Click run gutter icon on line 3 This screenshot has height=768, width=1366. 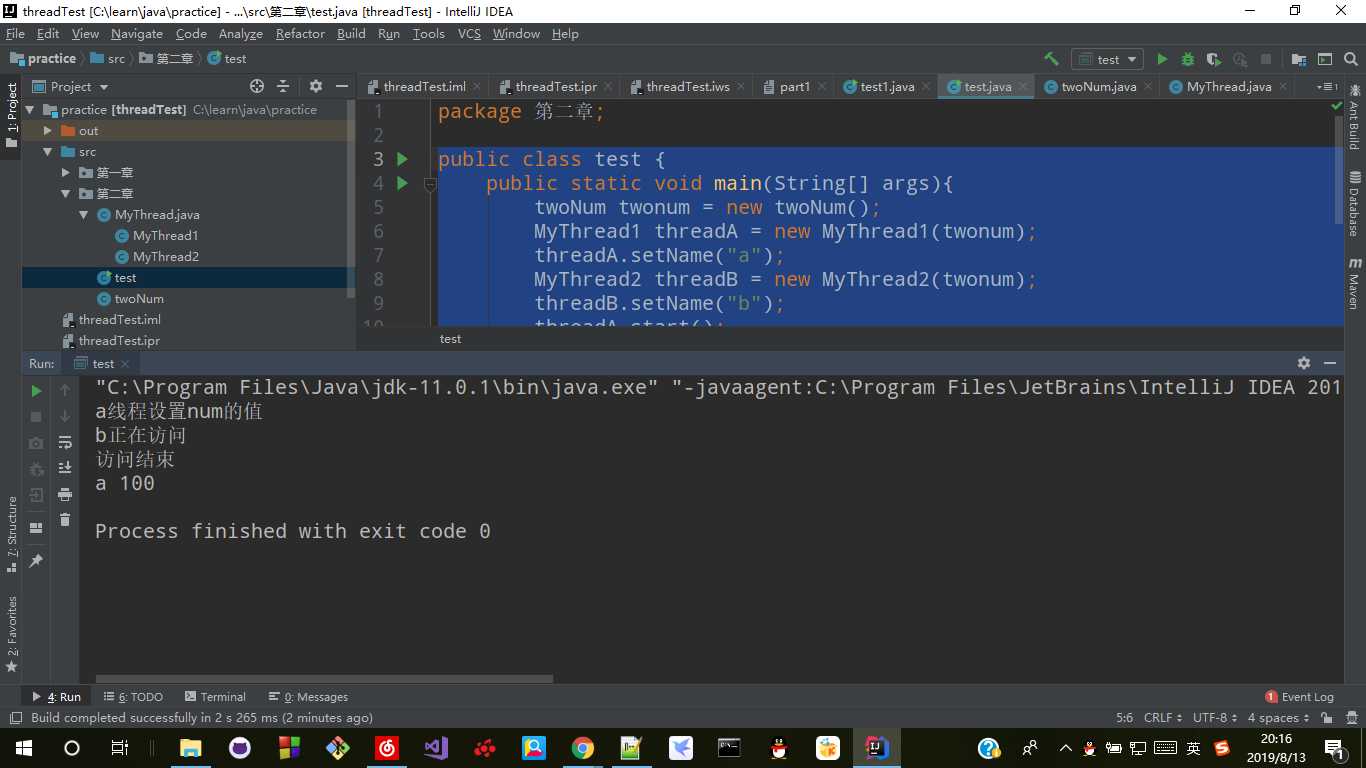pos(402,159)
